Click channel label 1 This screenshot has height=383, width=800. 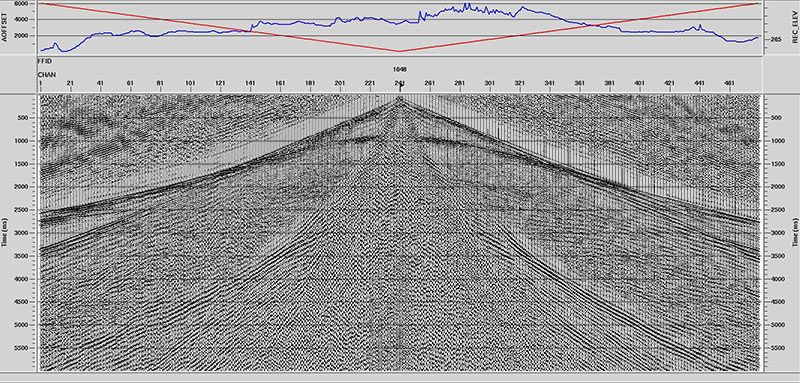point(40,83)
